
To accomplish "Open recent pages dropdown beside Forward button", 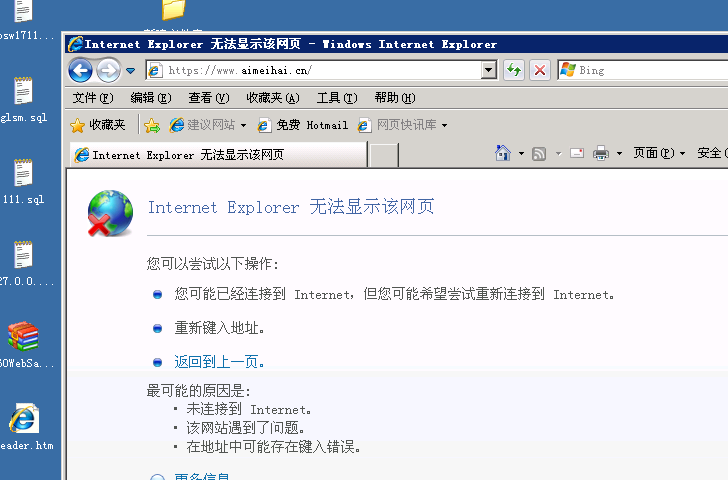I will pos(130,71).
